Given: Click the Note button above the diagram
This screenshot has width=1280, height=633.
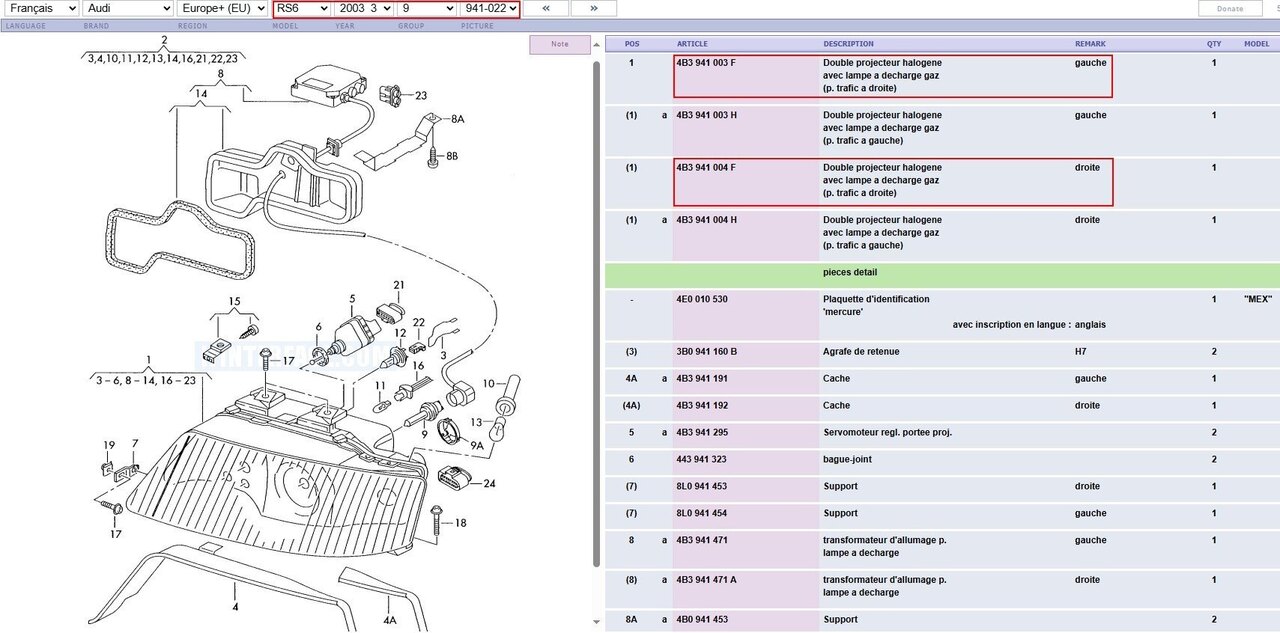Looking at the screenshot, I should 560,44.
